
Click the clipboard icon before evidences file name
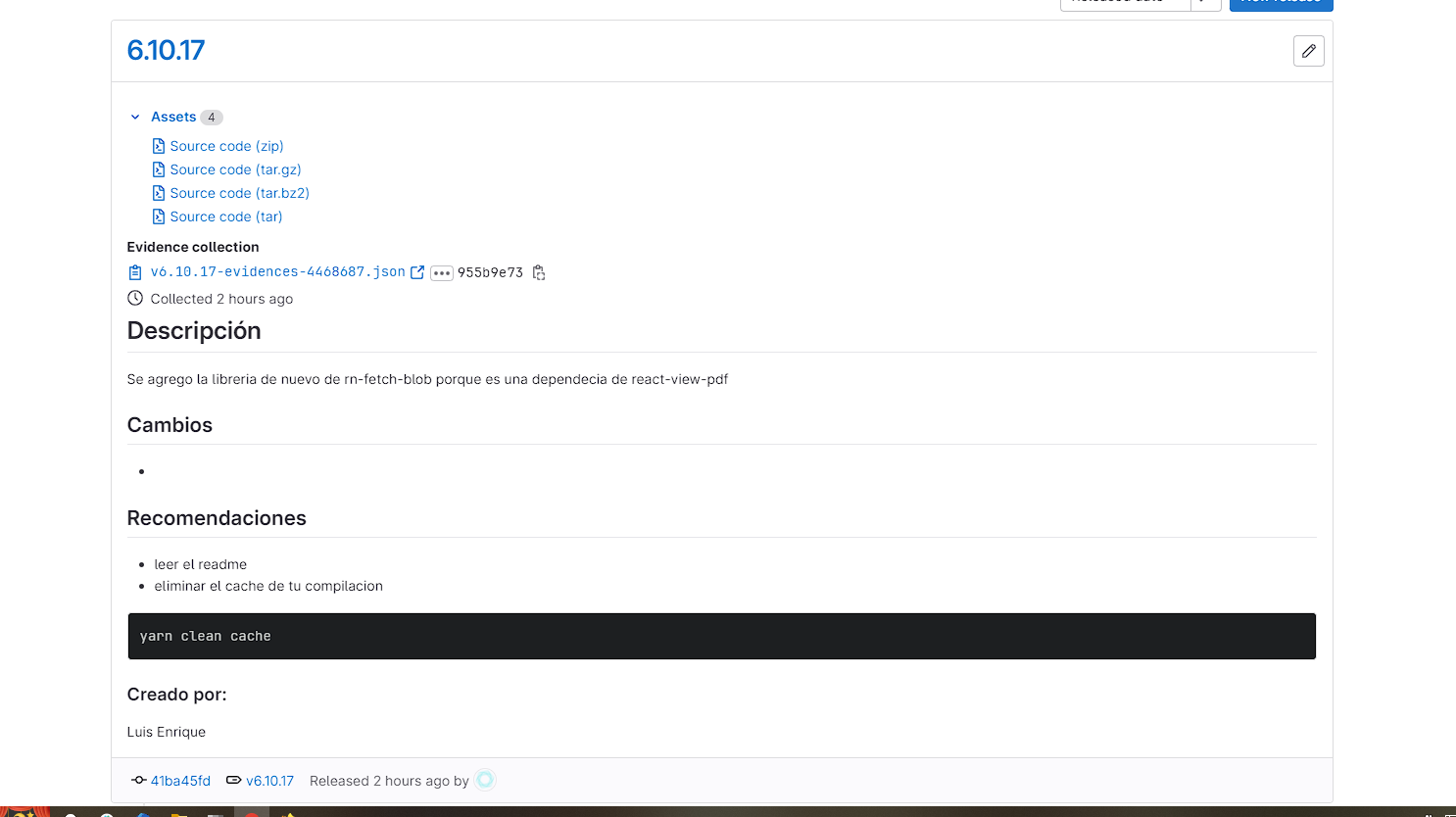135,272
